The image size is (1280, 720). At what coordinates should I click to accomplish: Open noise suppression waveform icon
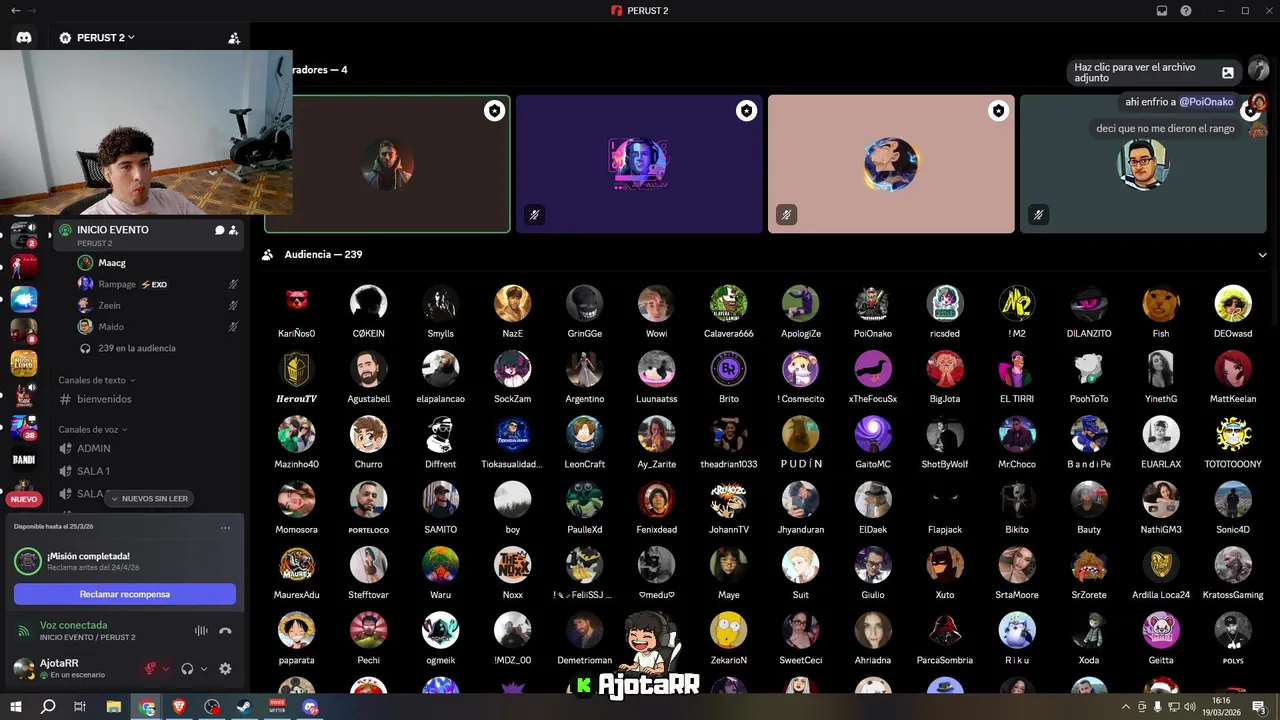click(x=201, y=631)
